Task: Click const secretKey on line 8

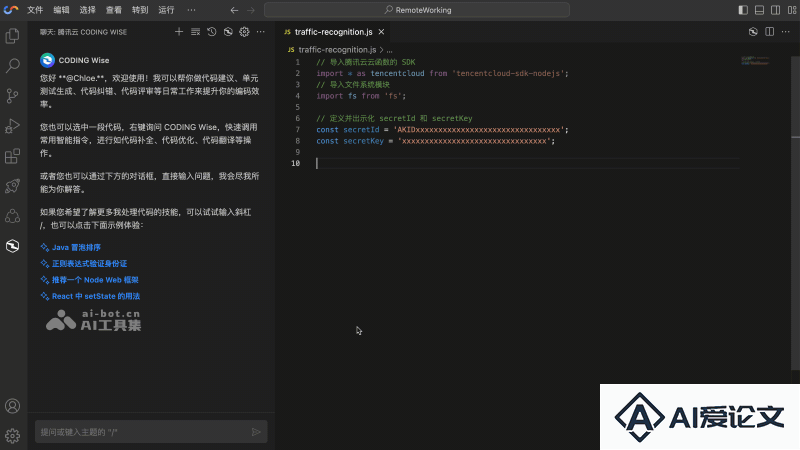Action: tap(350, 141)
